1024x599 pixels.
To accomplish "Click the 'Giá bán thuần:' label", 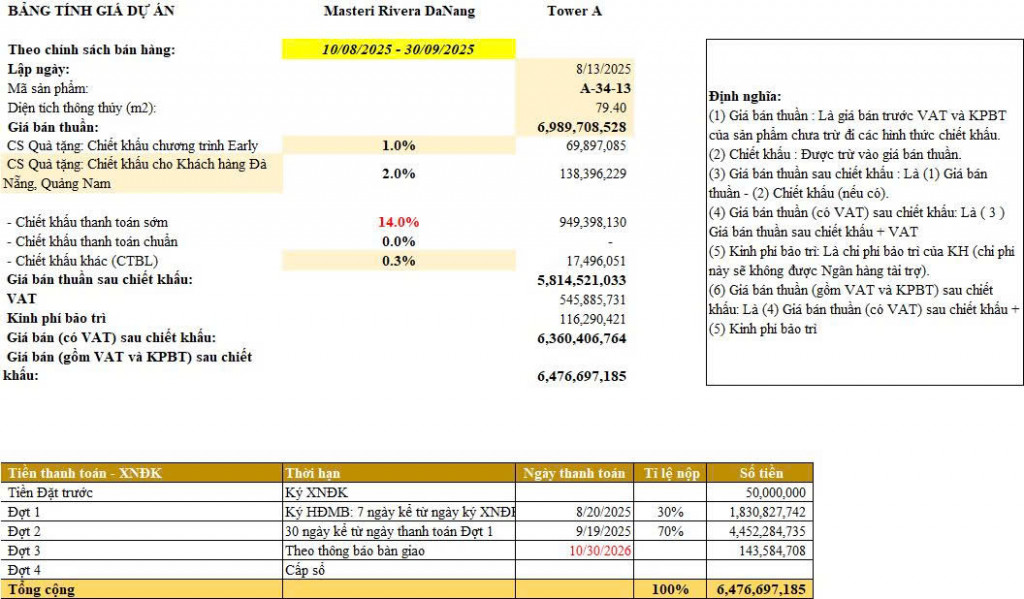I will 53,127.
